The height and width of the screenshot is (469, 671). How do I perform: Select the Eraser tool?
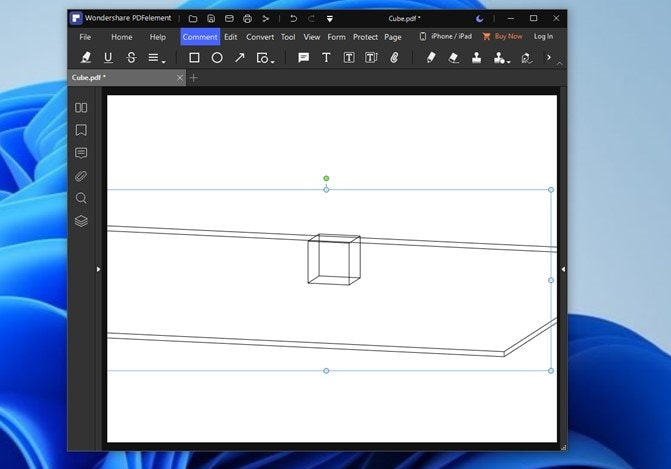tap(454, 58)
